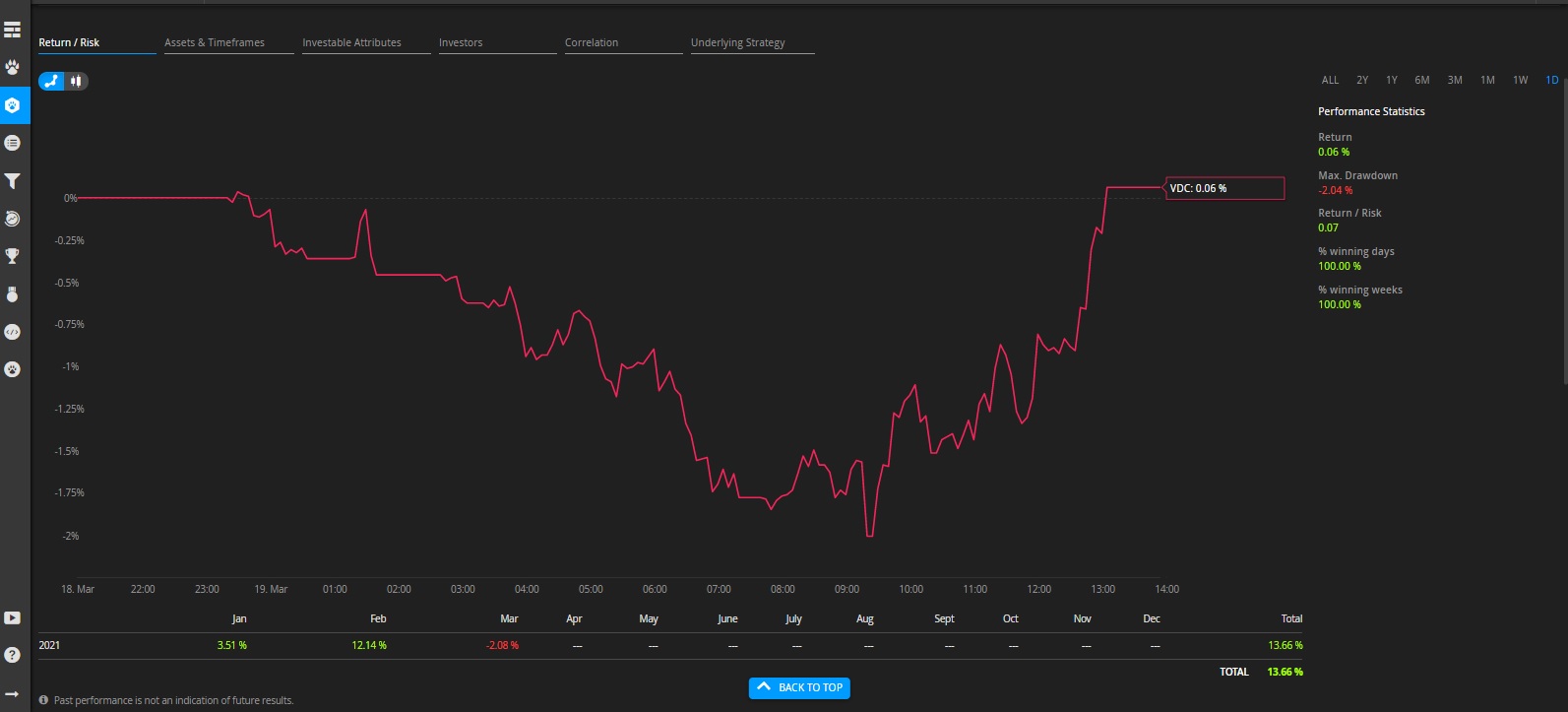Open the paw print icon in sidebar
This screenshot has width=1568, height=712.
12,68
